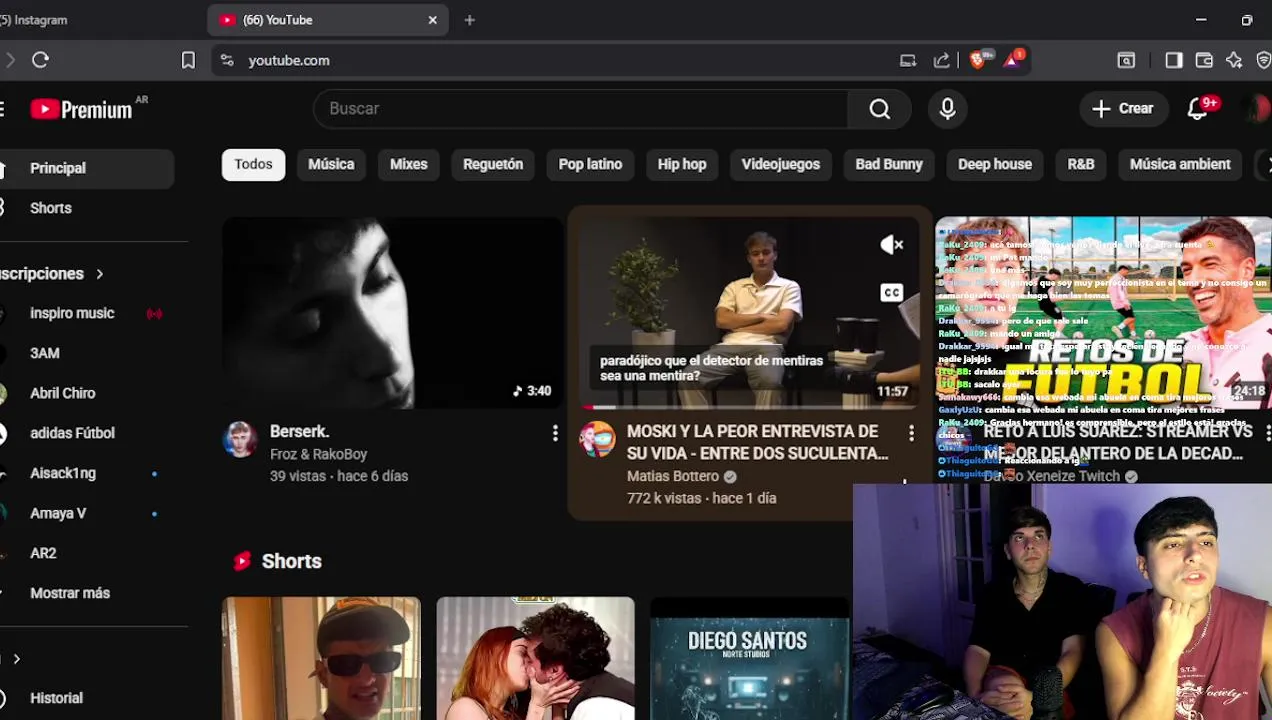Open Leo AI sparkle icon
The height and width of the screenshot is (720, 1272).
pos(1234,60)
